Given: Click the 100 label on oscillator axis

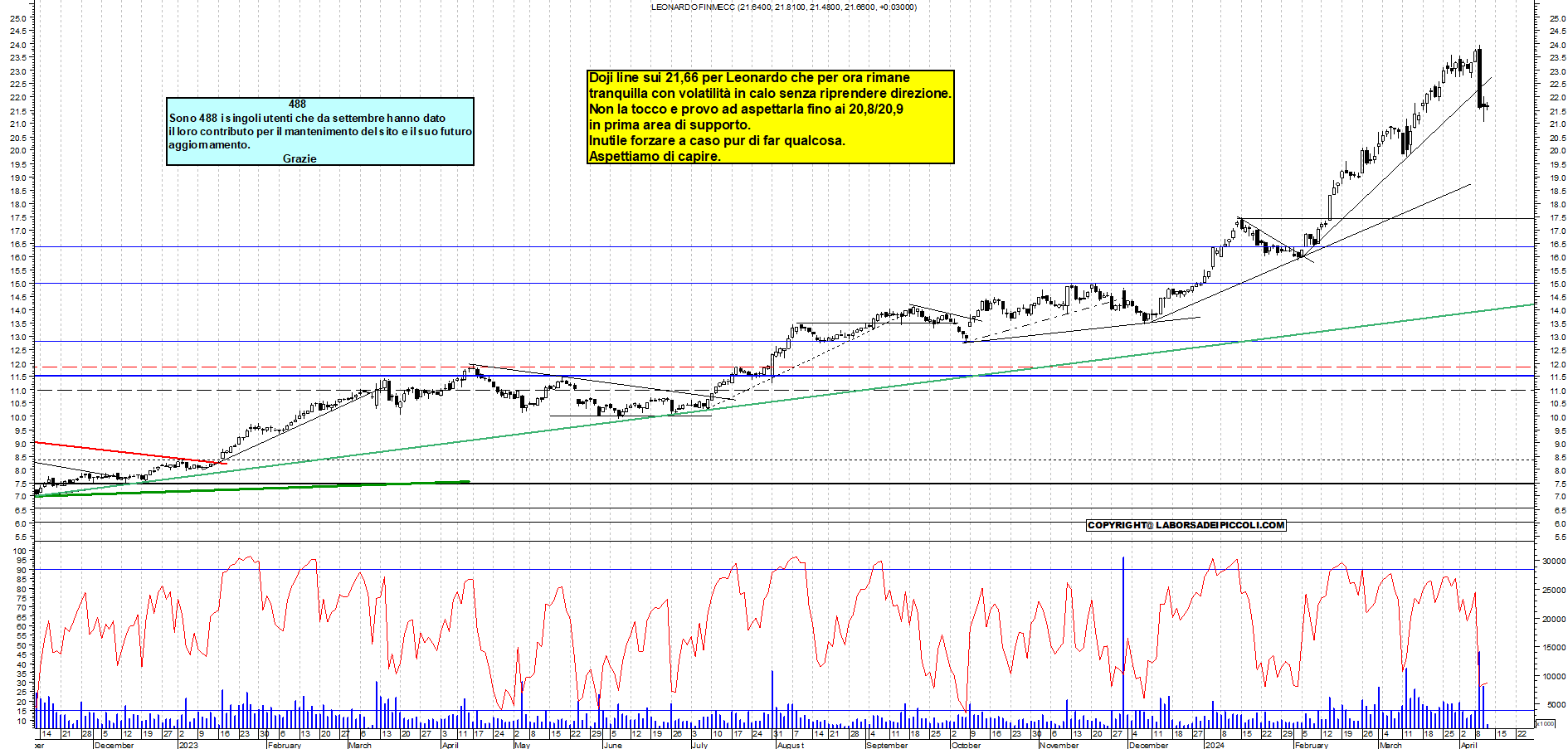Looking at the screenshot, I should (x=20, y=551).
